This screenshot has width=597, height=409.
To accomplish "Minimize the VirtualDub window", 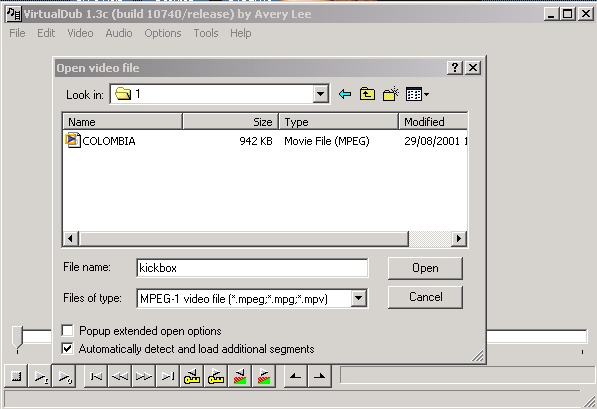I will pyautogui.click(x=551, y=14).
